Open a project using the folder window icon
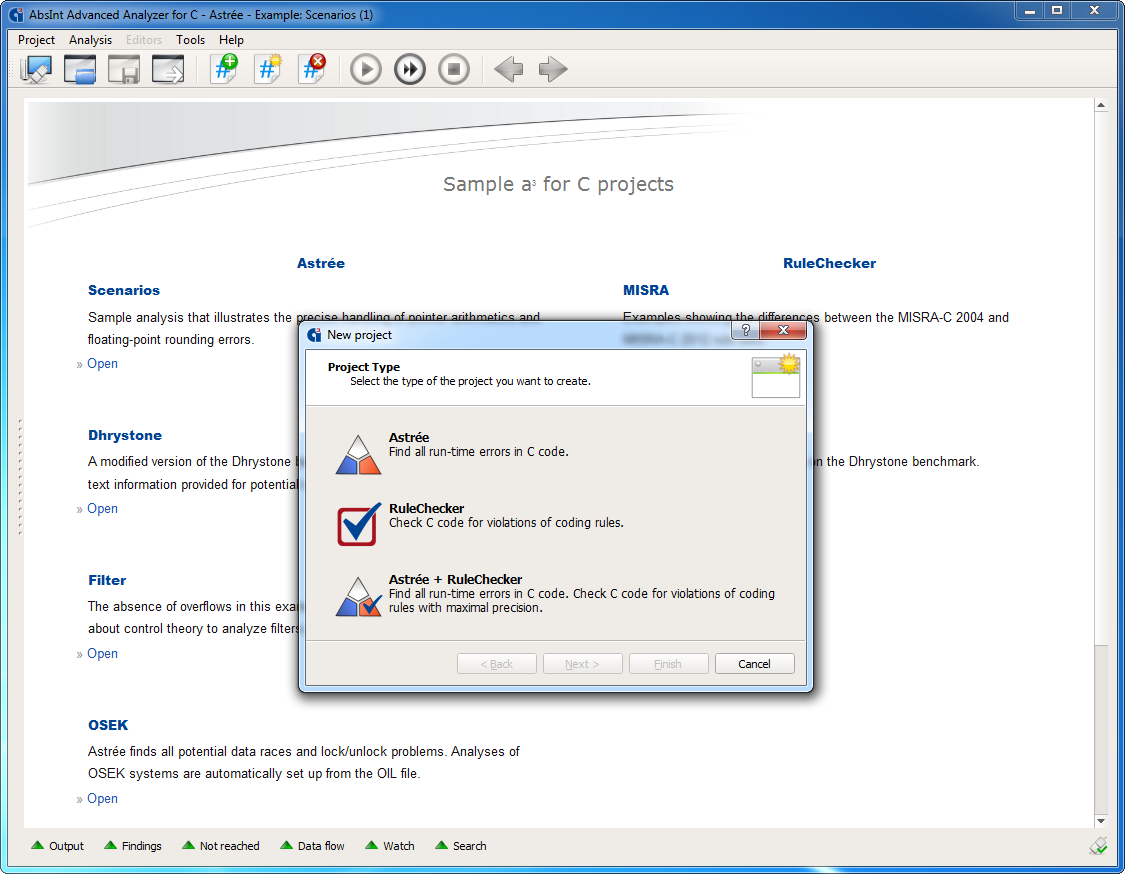Image resolution: width=1125 pixels, height=874 pixels. tap(80, 70)
